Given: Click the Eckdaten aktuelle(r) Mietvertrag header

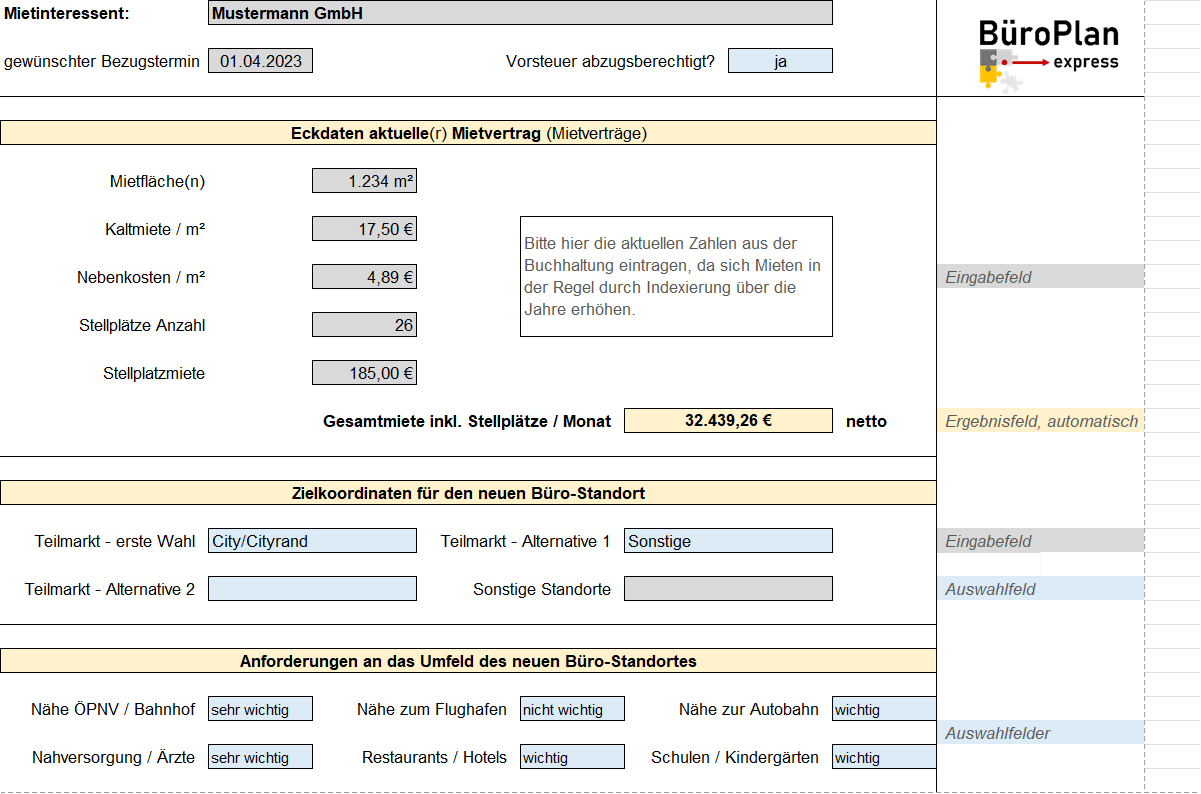Looking at the screenshot, I should [x=468, y=133].
